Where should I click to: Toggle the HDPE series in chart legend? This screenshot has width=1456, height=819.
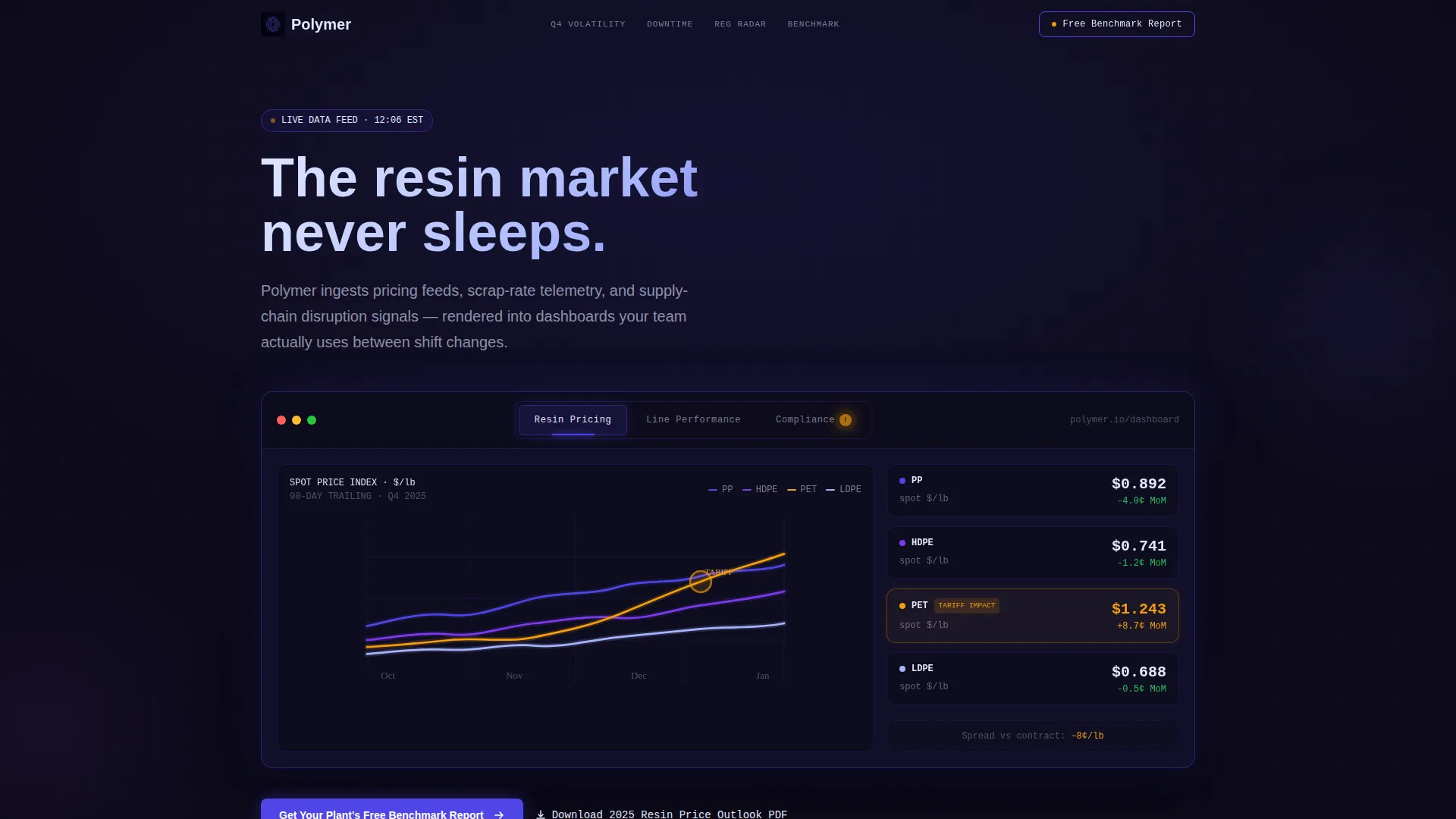click(x=760, y=490)
